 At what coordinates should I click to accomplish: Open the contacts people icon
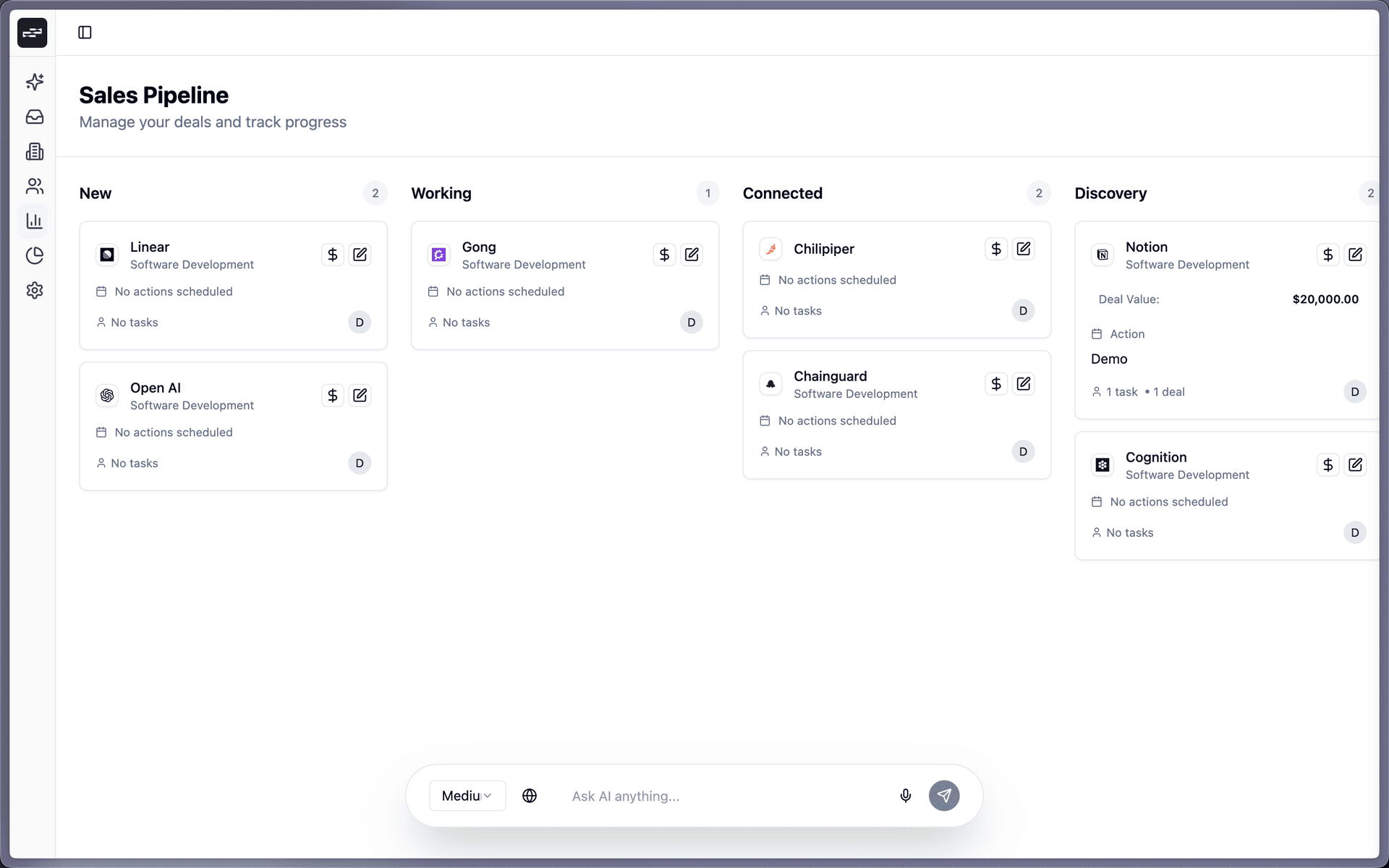coord(34,186)
